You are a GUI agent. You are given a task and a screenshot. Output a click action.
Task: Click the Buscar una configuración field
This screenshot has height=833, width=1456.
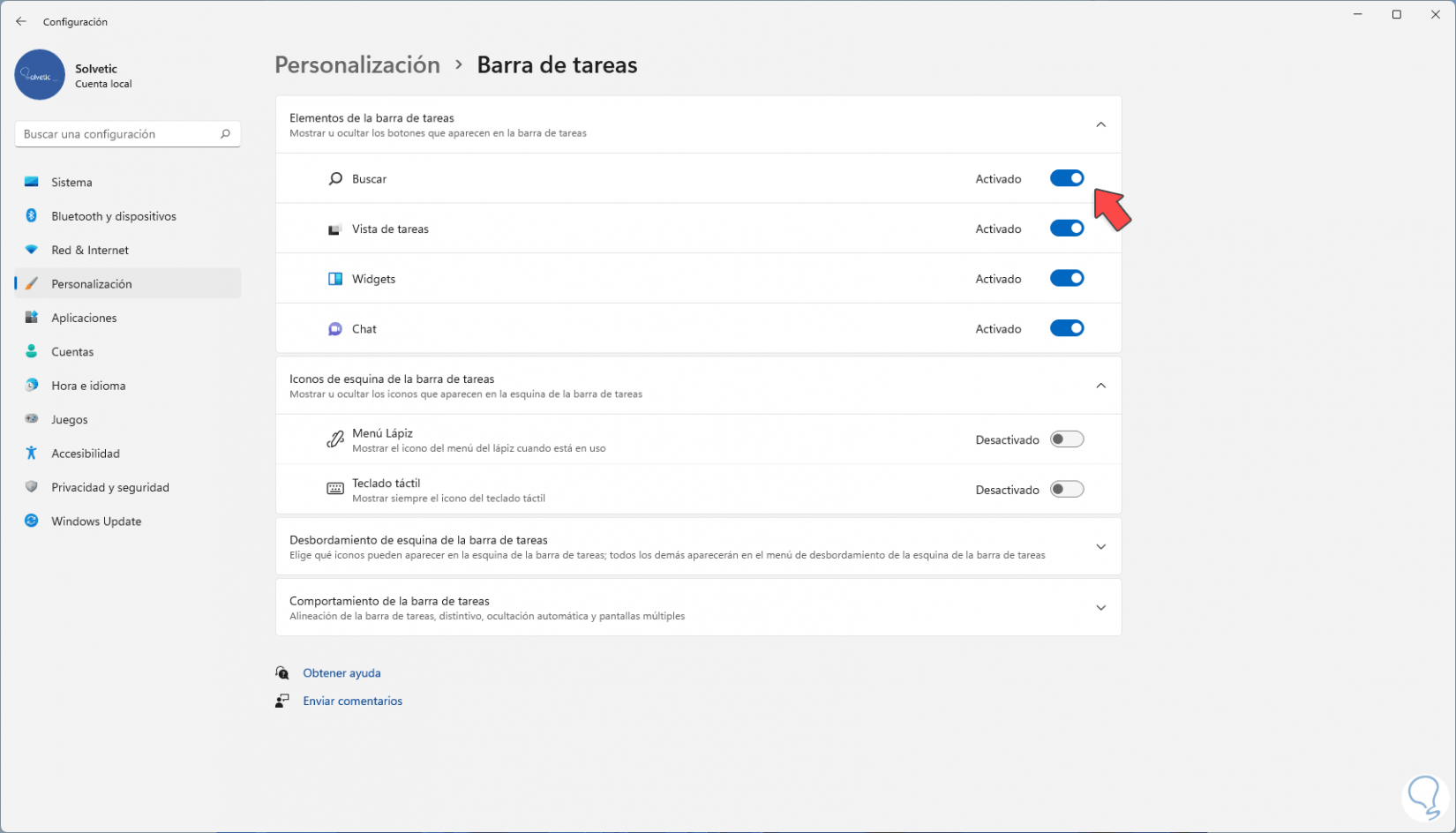point(119,134)
